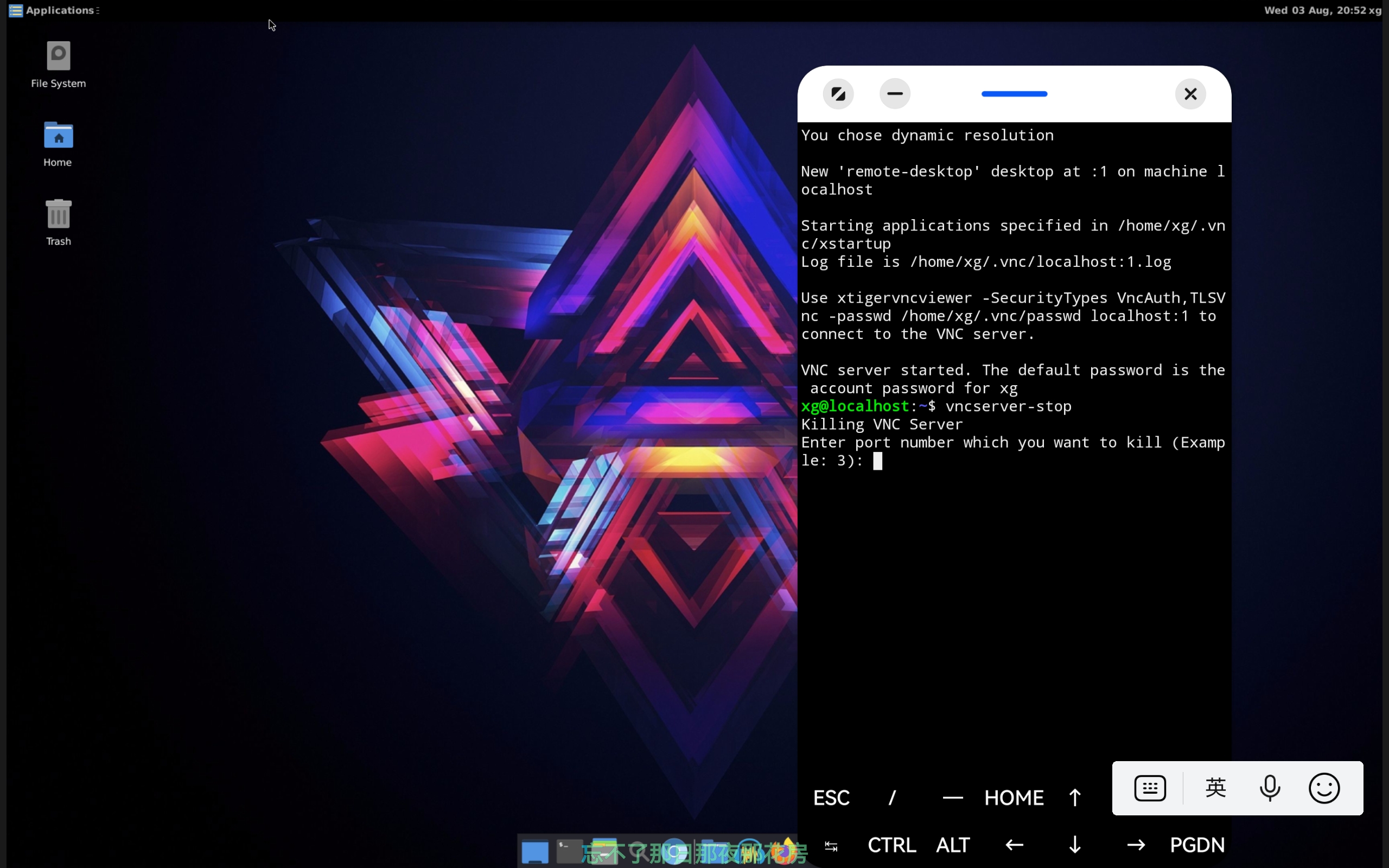The image size is (1389, 868).
Task: Open the file manager drawer icon in the dock
Action: [605, 852]
